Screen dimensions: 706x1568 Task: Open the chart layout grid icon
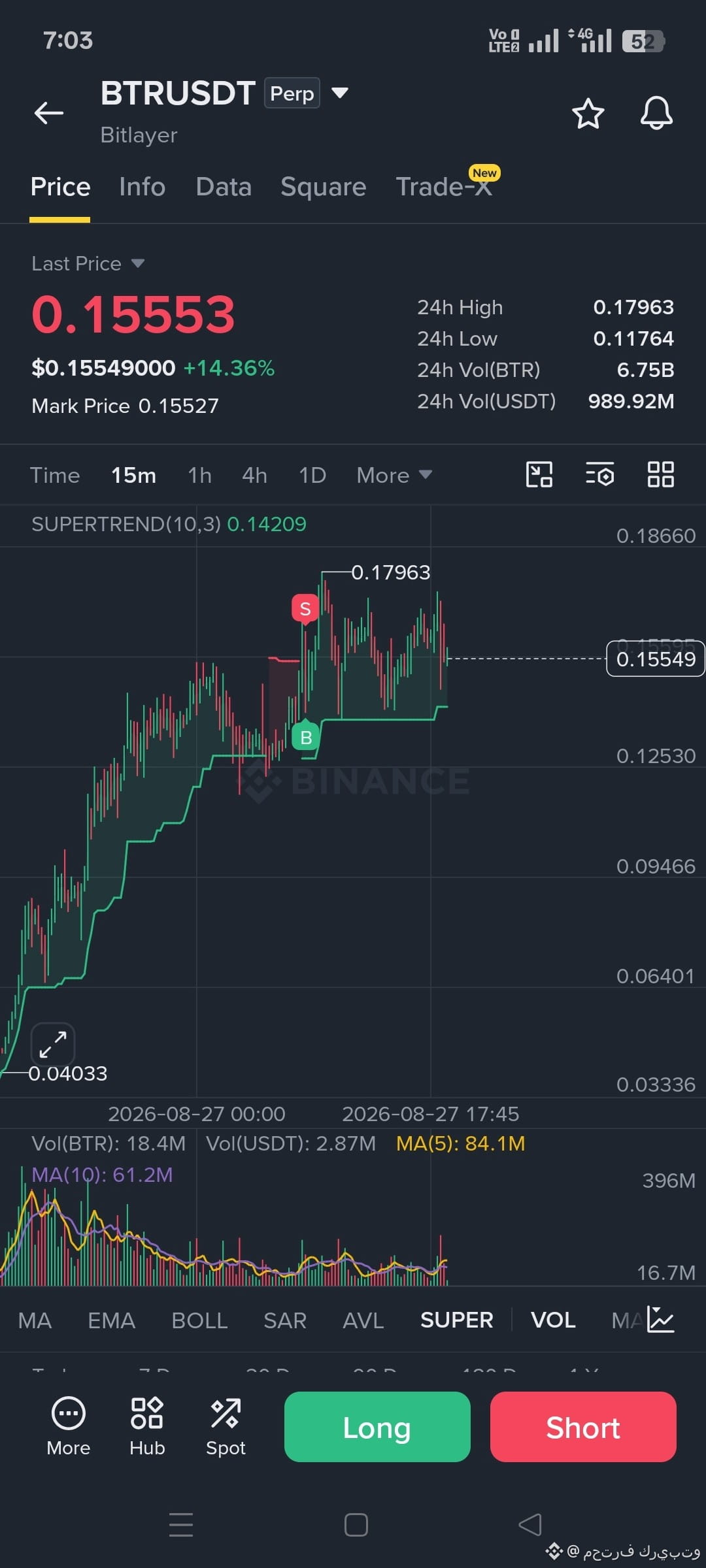tap(660, 474)
